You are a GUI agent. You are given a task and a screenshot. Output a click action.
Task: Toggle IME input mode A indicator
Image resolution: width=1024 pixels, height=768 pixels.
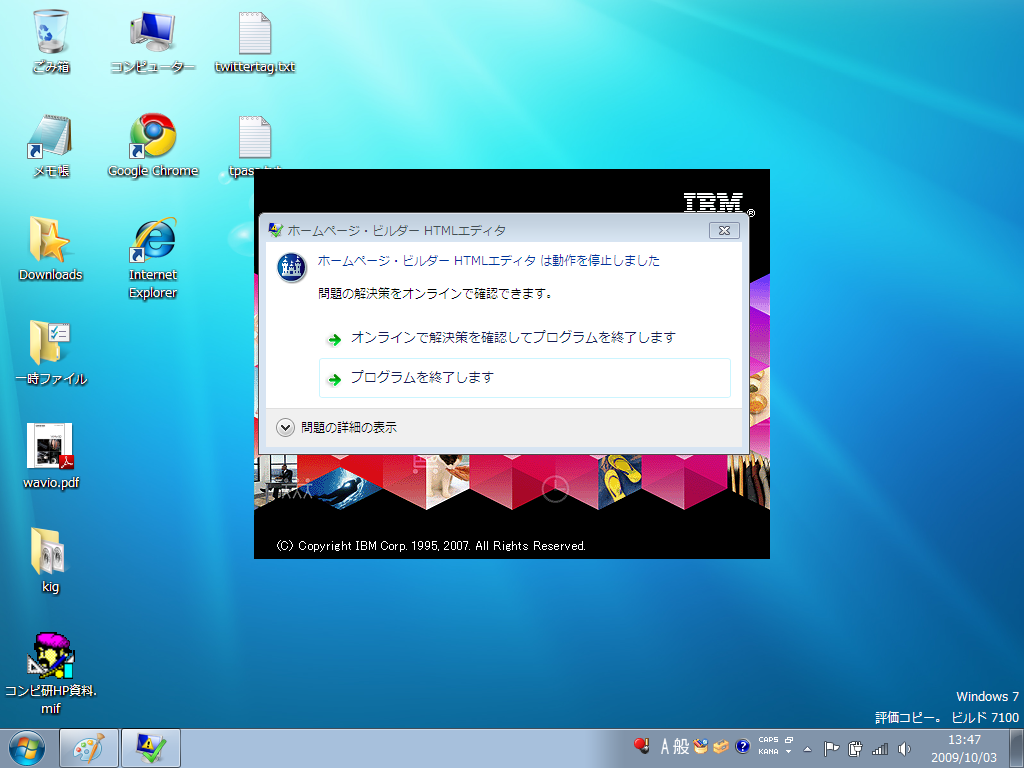pos(665,746)
